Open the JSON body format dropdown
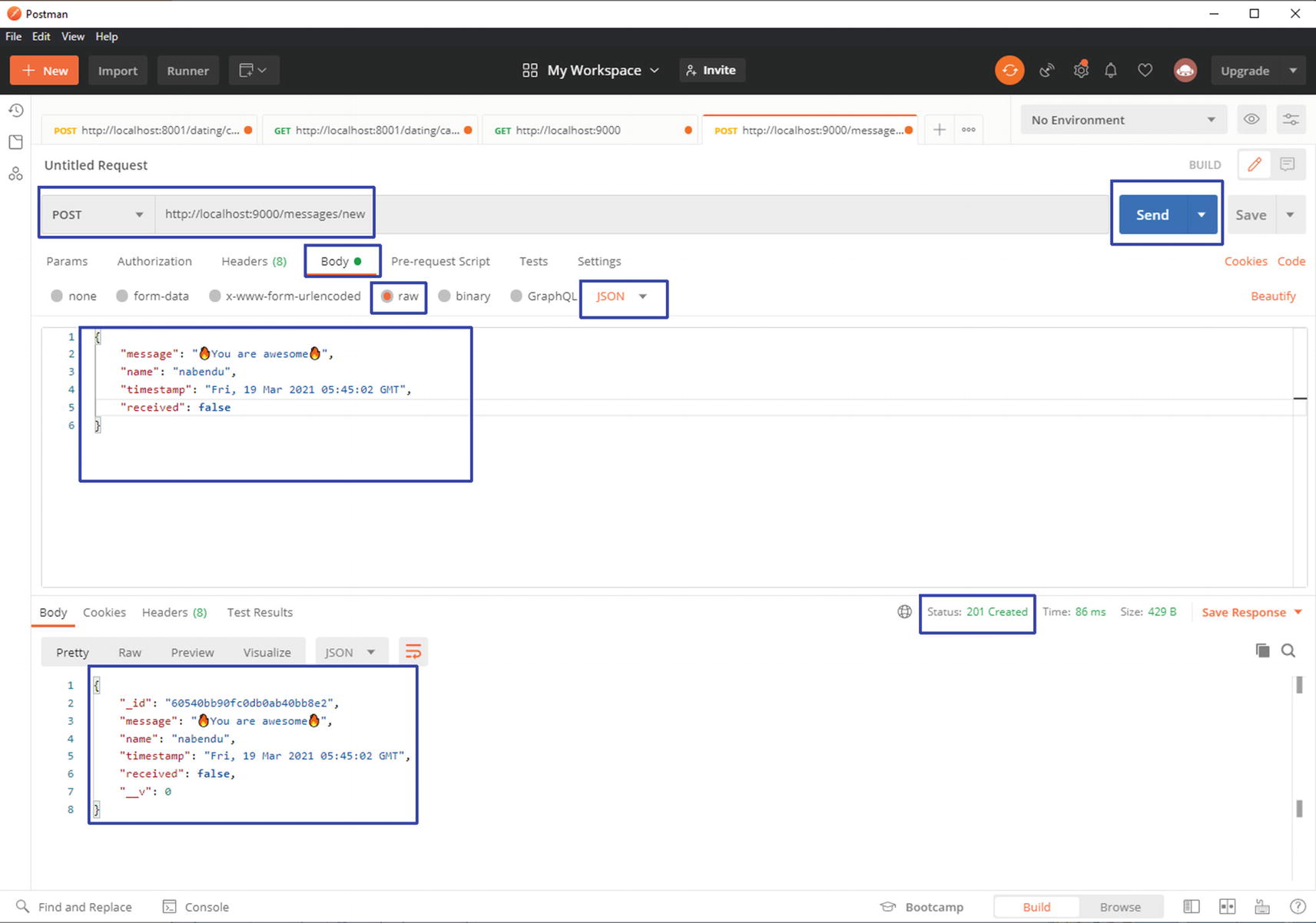The image size is (1316, 923). (x=622, y=296)
